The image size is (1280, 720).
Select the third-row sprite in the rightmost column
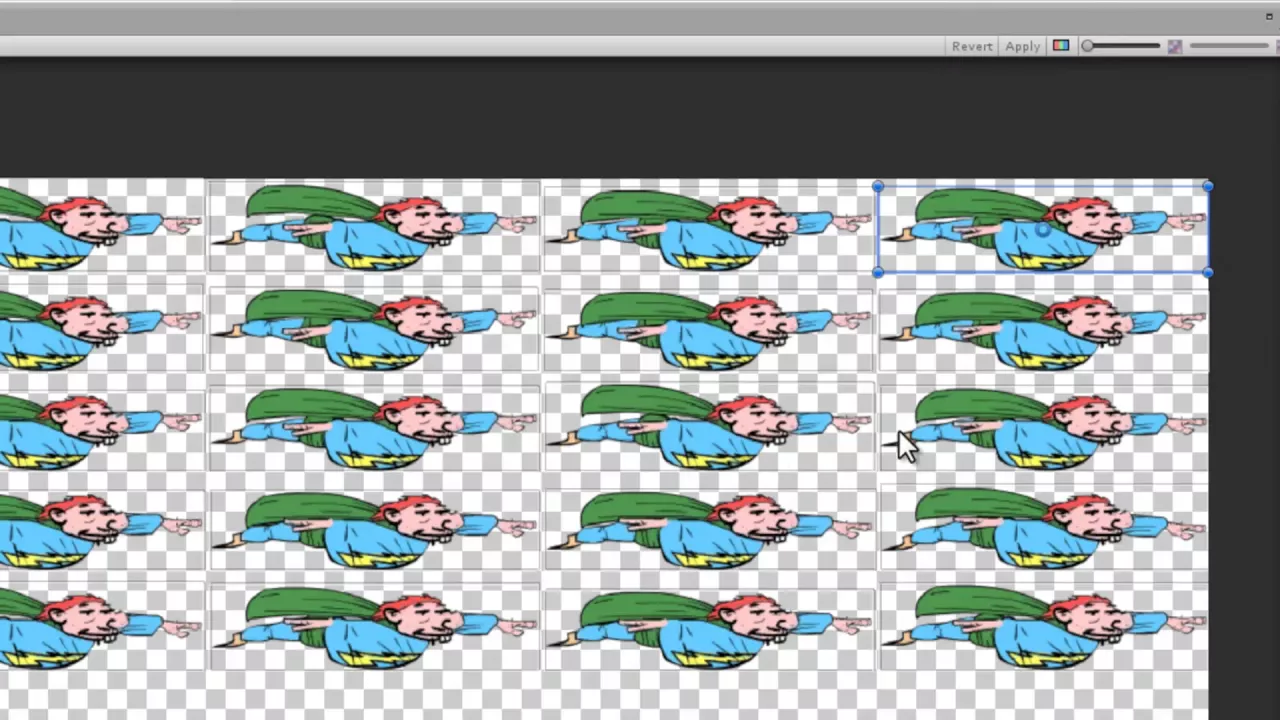[x=1042, y=430]
